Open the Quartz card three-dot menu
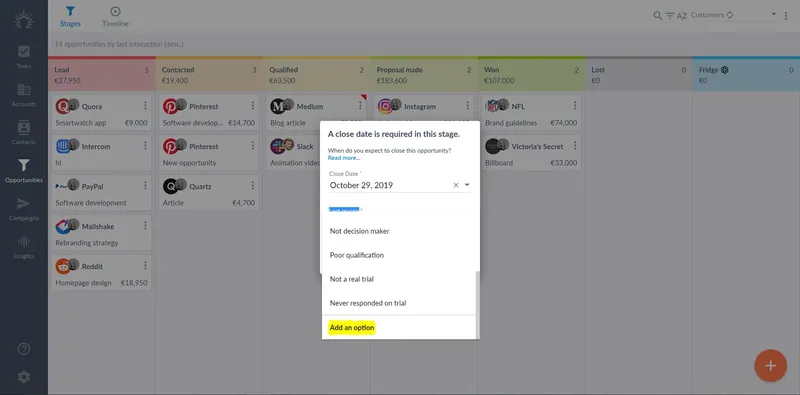 [253, 186]
